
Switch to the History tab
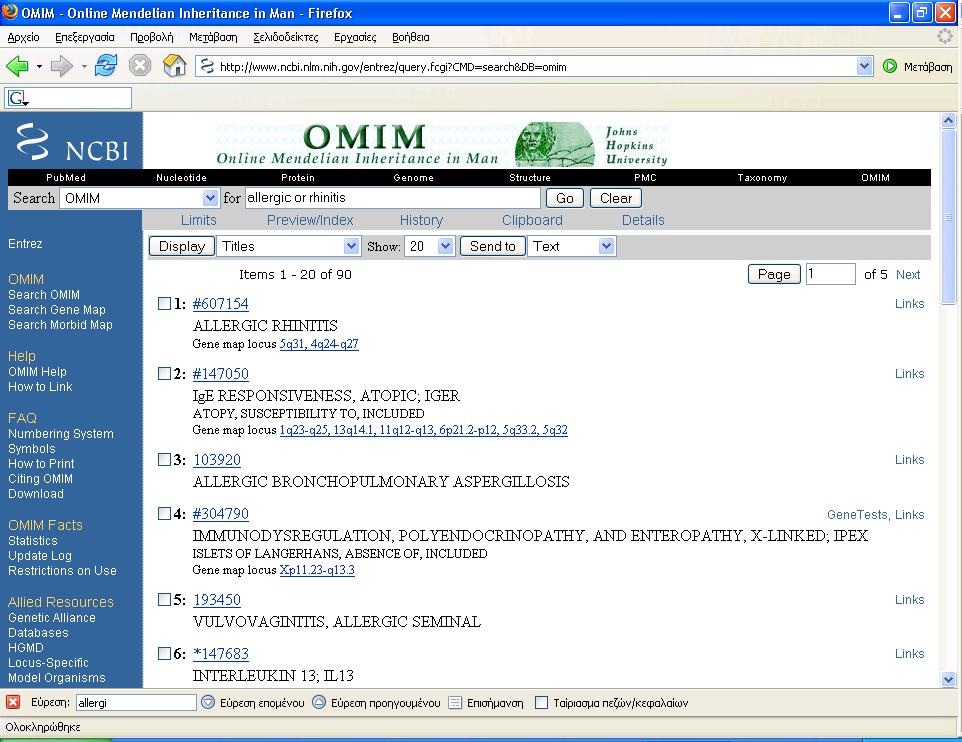click(x=421, y=220)
